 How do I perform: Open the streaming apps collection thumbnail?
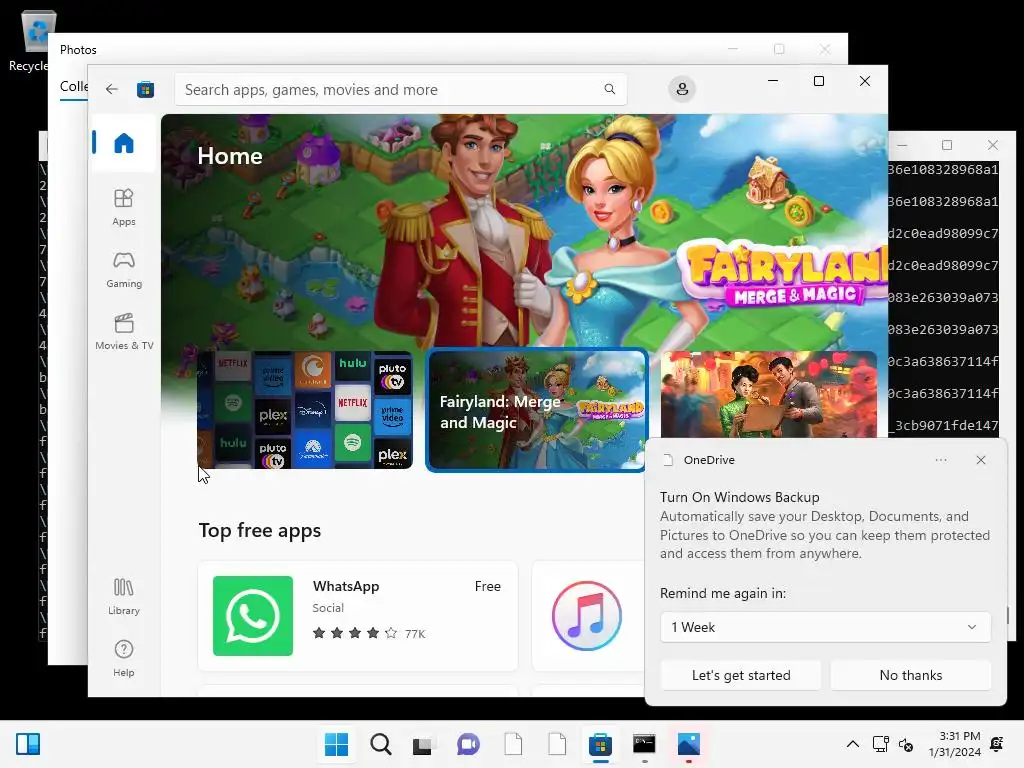[305, 410]
